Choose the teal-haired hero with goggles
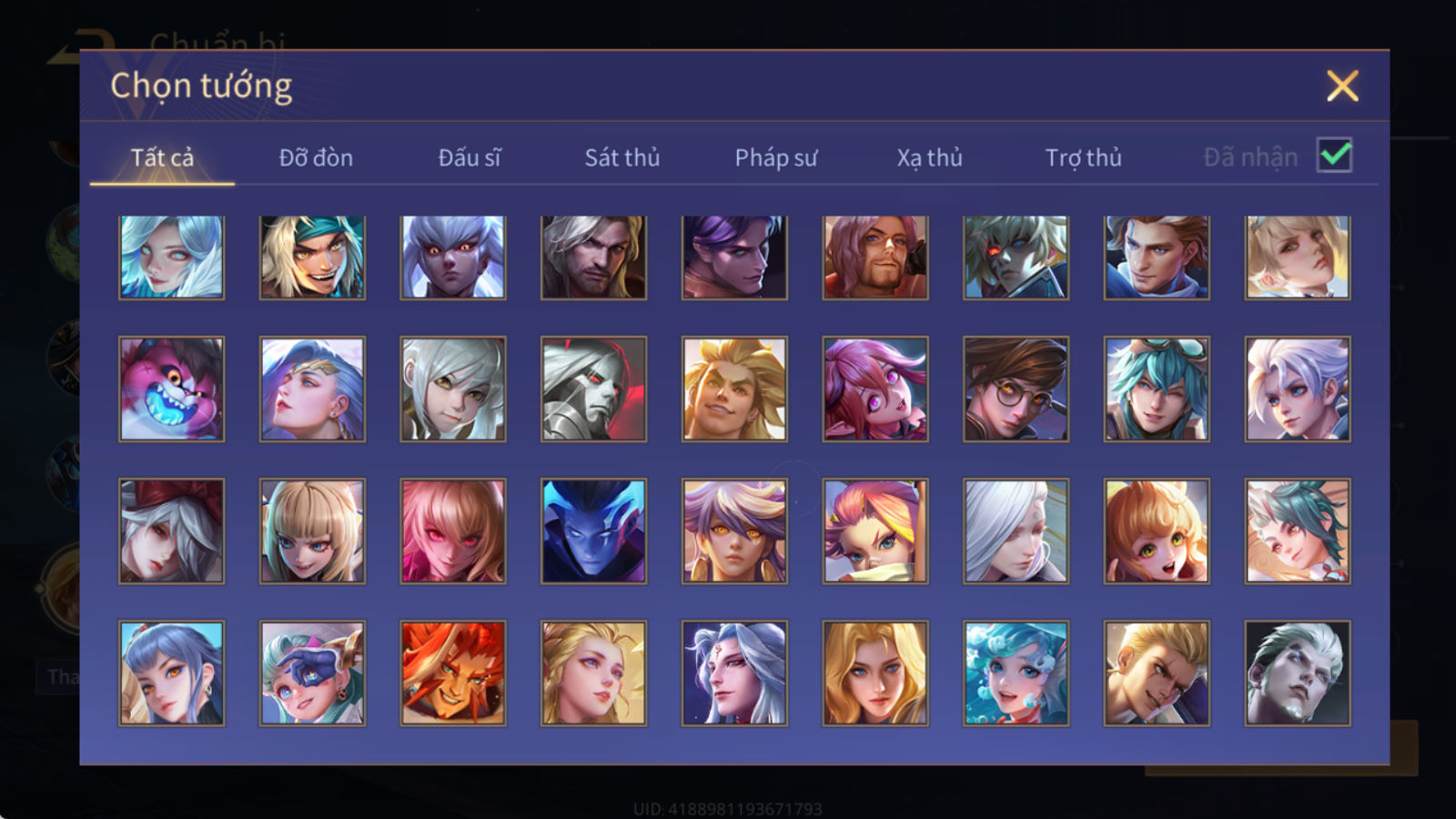The width and height of the screenshot is (1456, 819). click(1157, 389)
